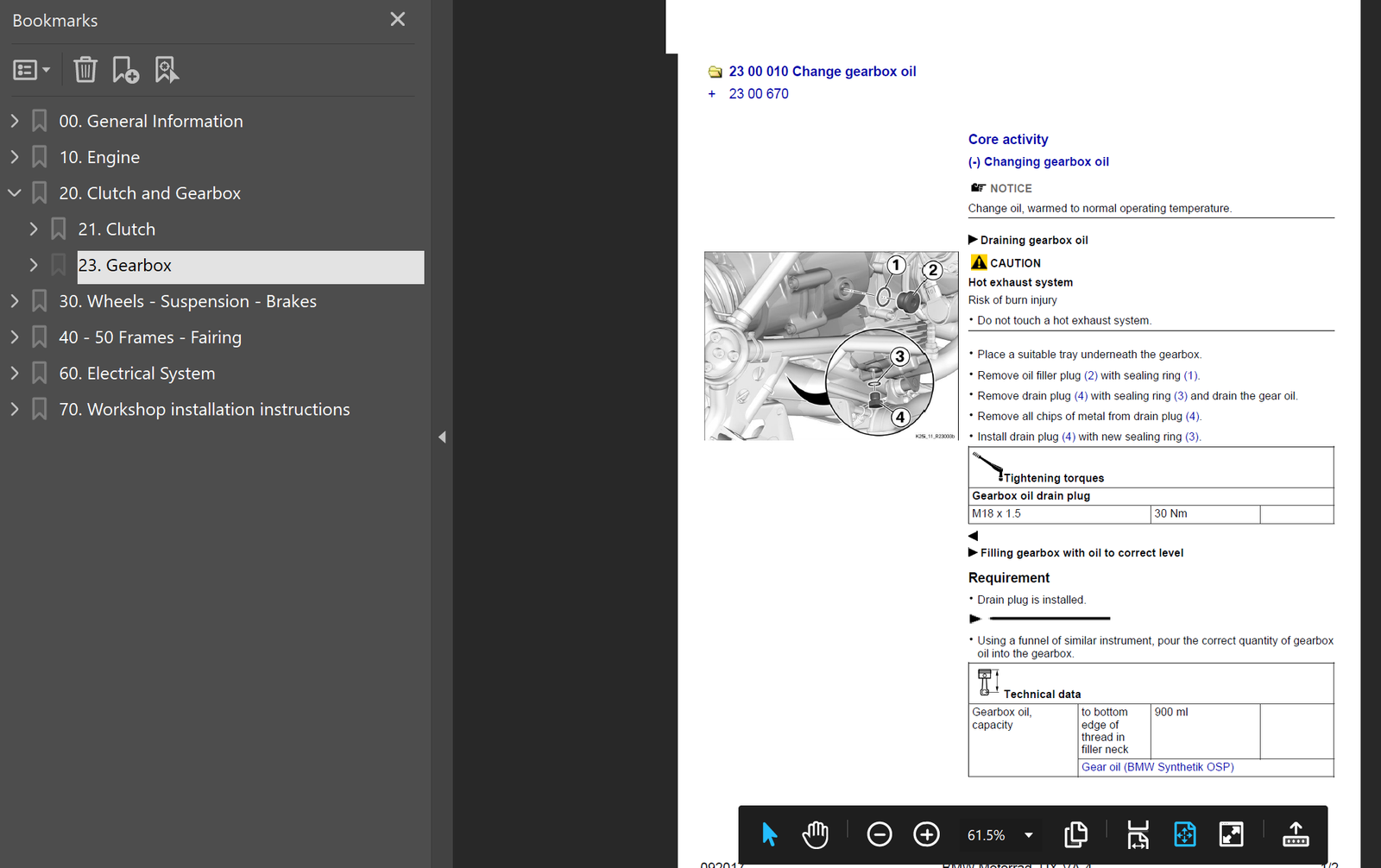Click the find current bookmark icon
Viewport: 1381px width, 868px height.
coord(166,70)
